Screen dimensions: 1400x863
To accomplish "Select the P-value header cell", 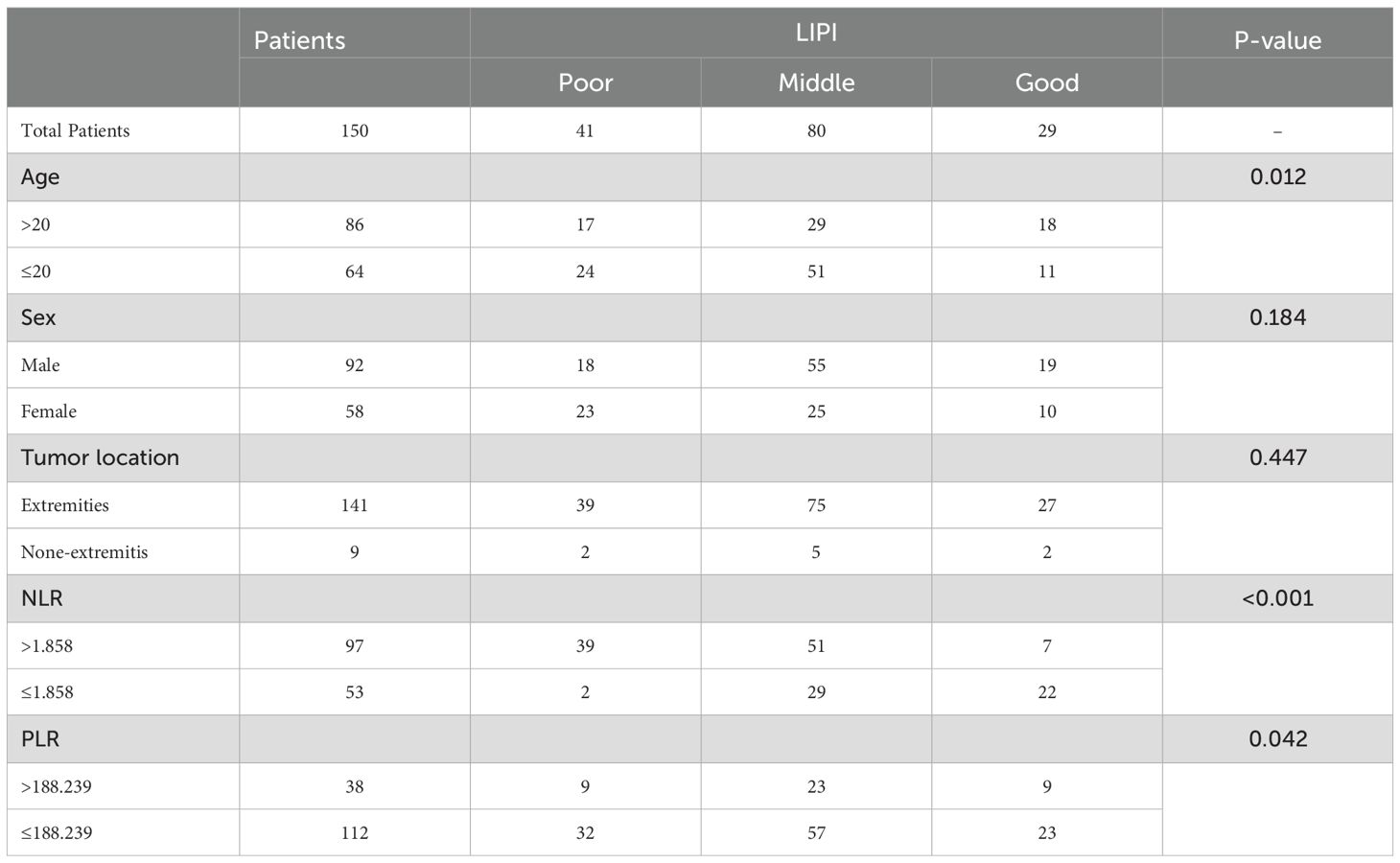I will [1277, 40].
